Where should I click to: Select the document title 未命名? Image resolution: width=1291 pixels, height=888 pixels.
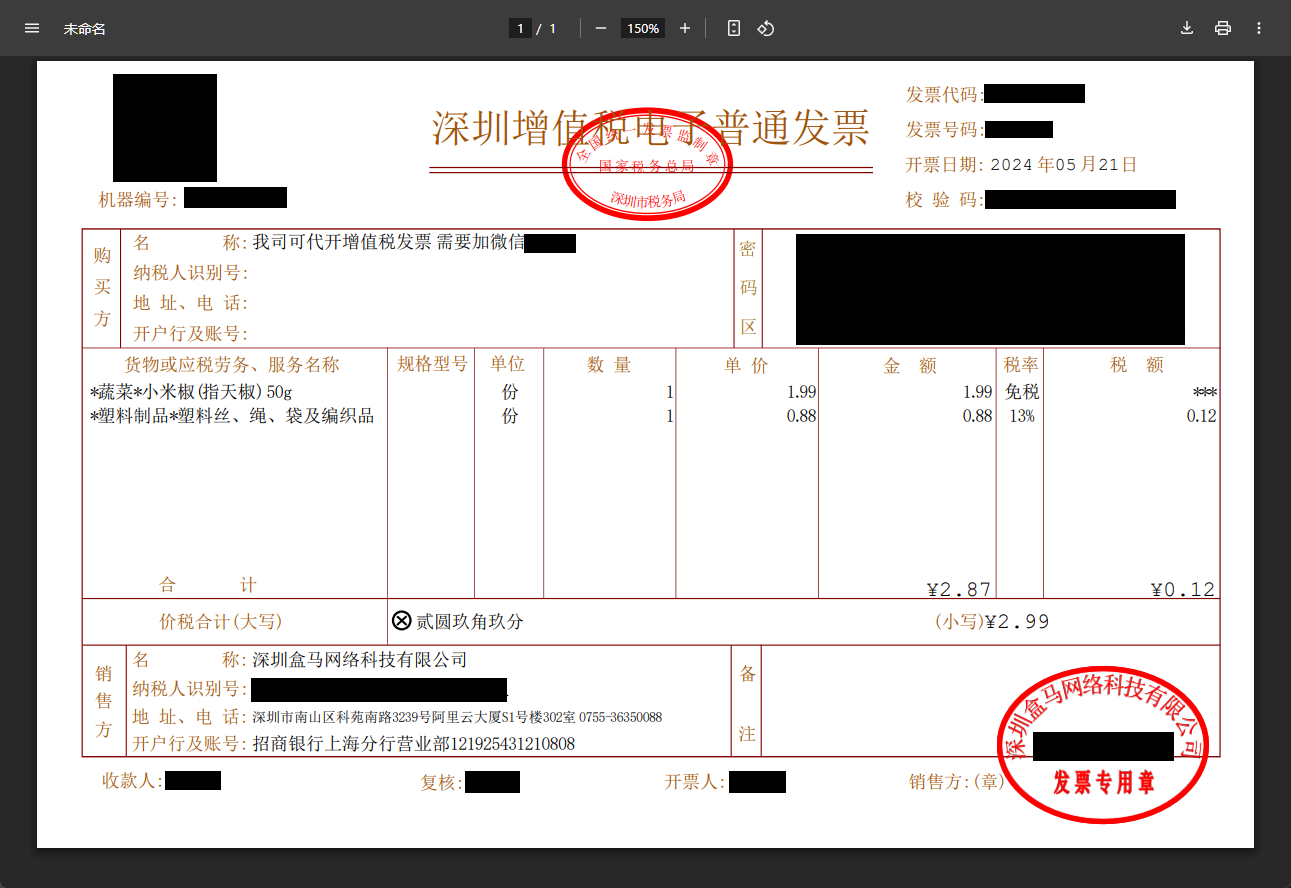(85, 29)
